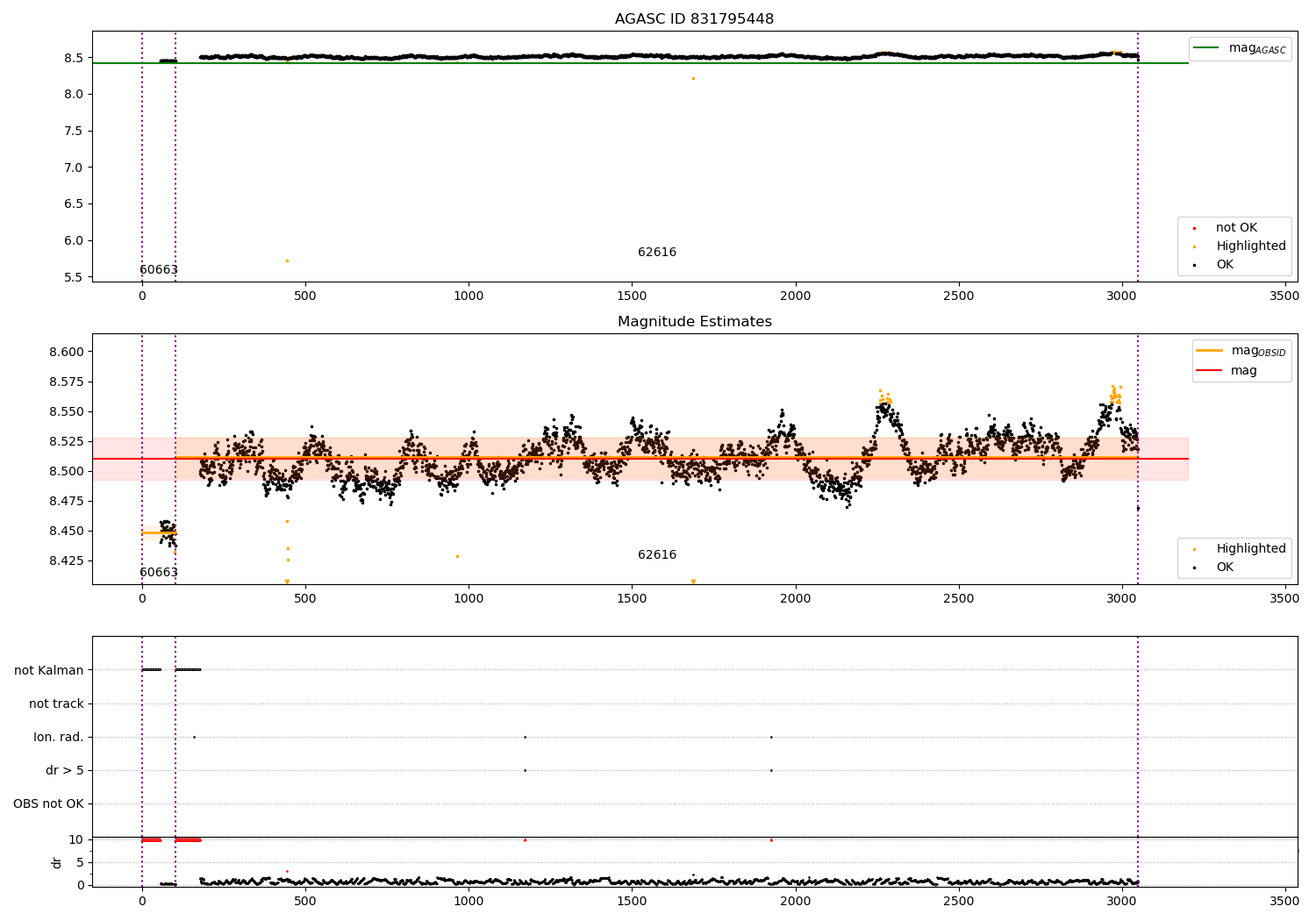
Task: Click the 8.500 y-axis tick label
Action: (x=66, y=472)
